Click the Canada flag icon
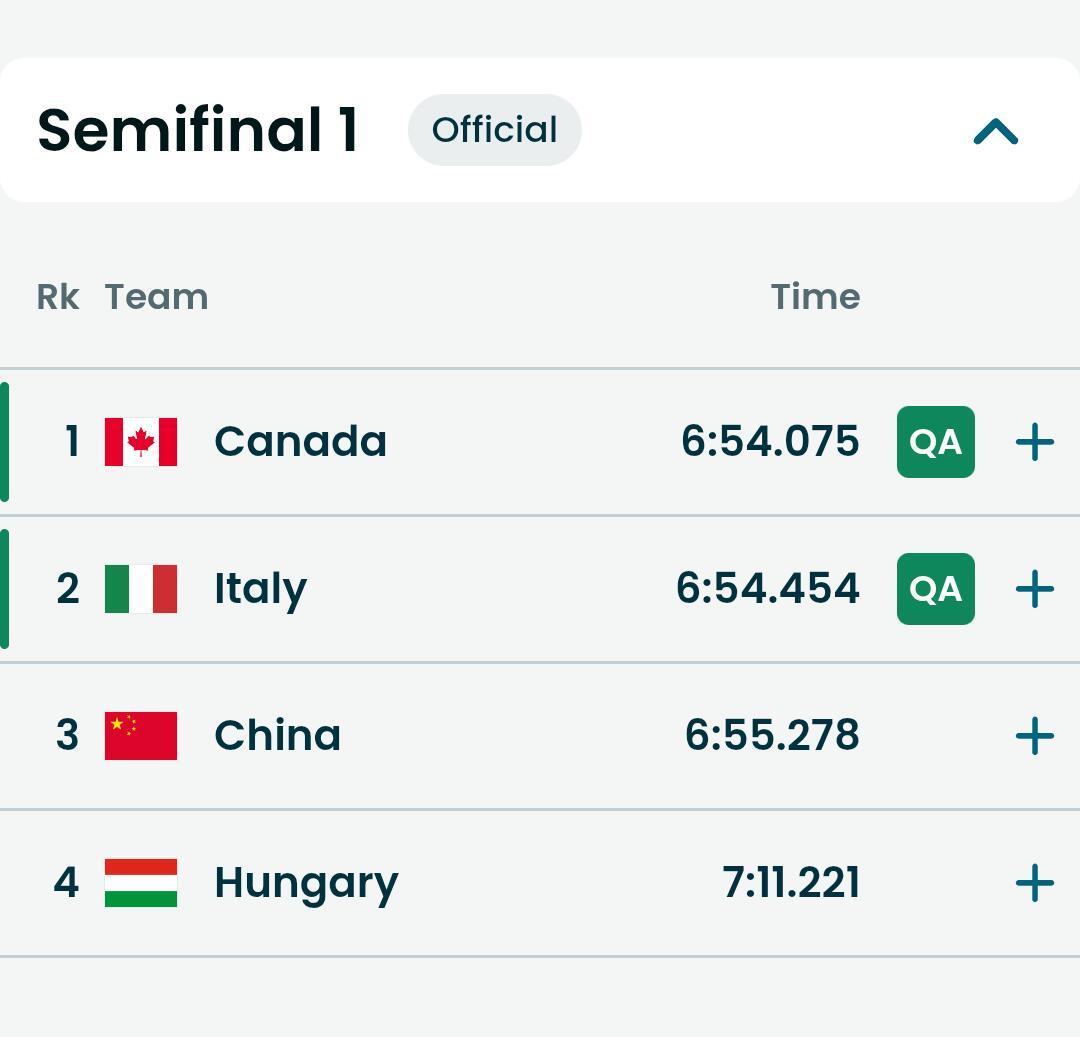This screenshot has width=1080, height=1037. pyautogui.click(x=141, y=442)
